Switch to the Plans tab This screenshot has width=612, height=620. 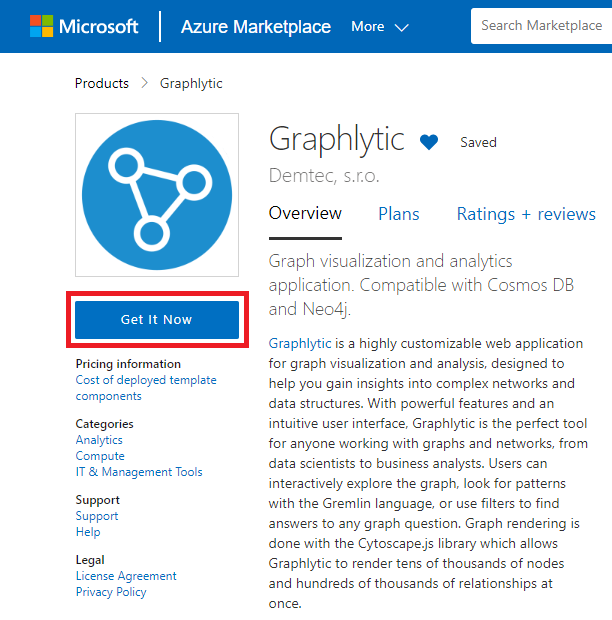(x=399, y=214)
